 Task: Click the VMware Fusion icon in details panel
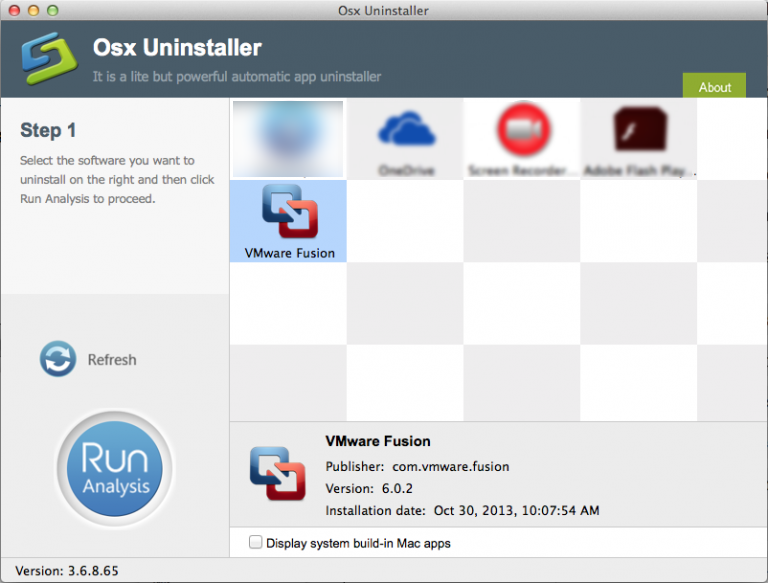(x=278, y=473)
